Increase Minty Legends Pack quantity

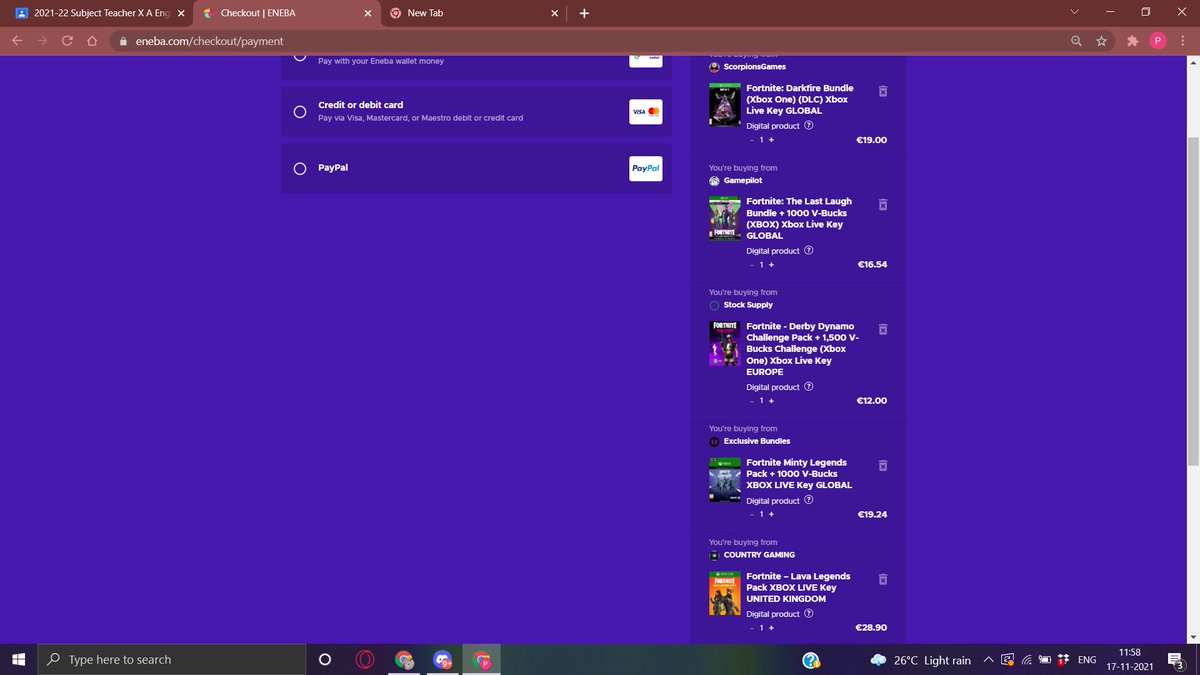point(771,515)
